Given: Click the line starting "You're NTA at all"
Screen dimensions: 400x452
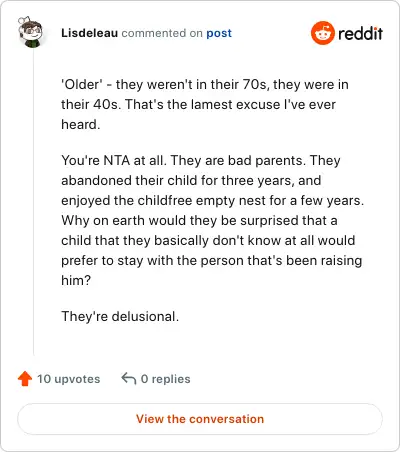Looking at the screenshot, I should coord(201,161).
